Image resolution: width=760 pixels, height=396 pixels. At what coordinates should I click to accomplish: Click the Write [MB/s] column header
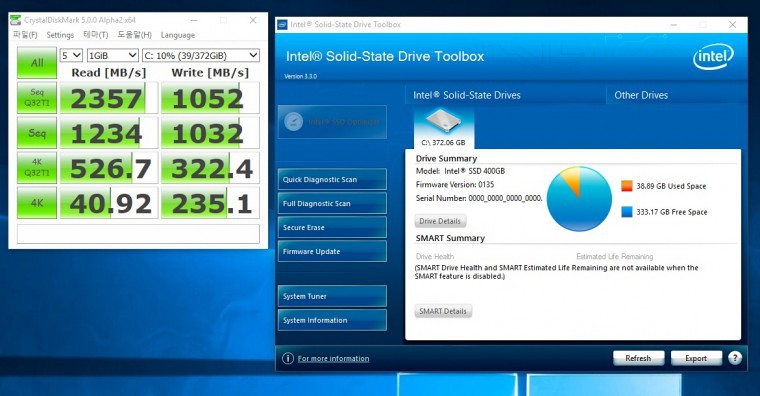click(x=210, y=73)
